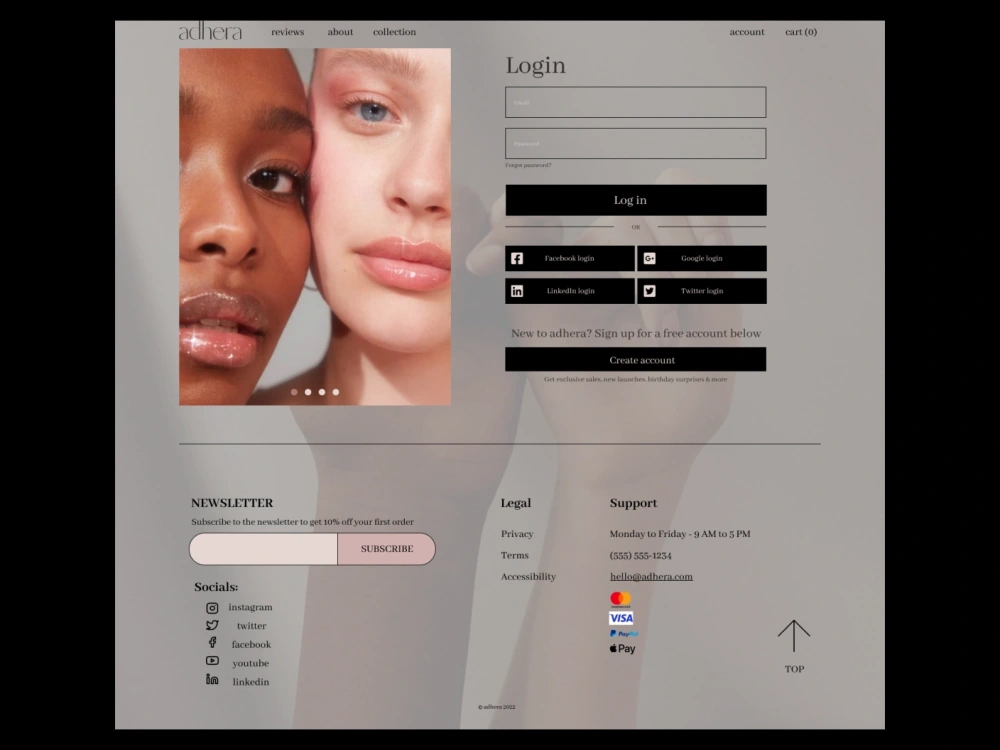Click Create account button
Screen dimensions: 1000x750
[635, 359]
